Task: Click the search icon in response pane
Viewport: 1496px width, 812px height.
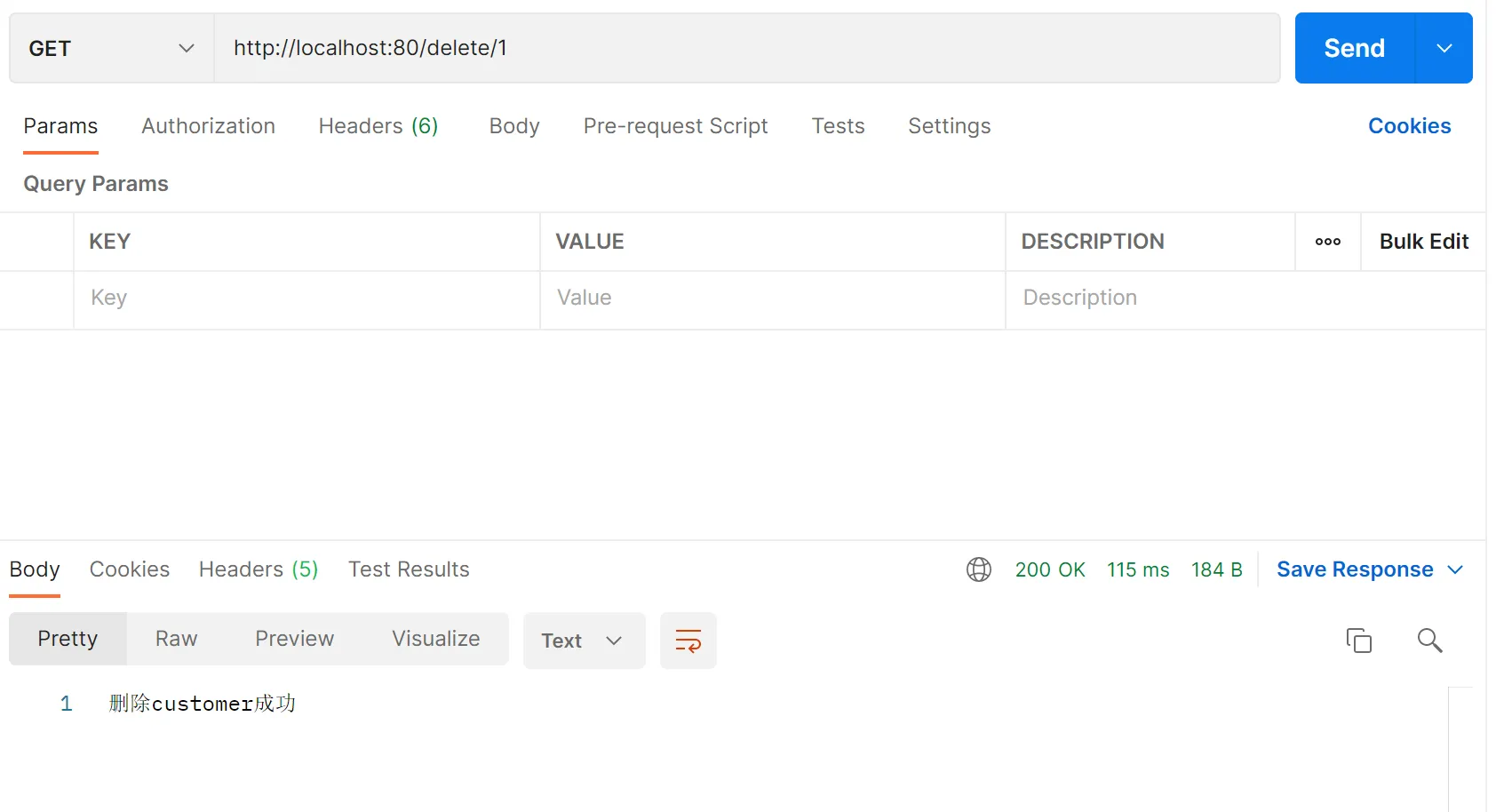Action: (x=1429, y=640)
